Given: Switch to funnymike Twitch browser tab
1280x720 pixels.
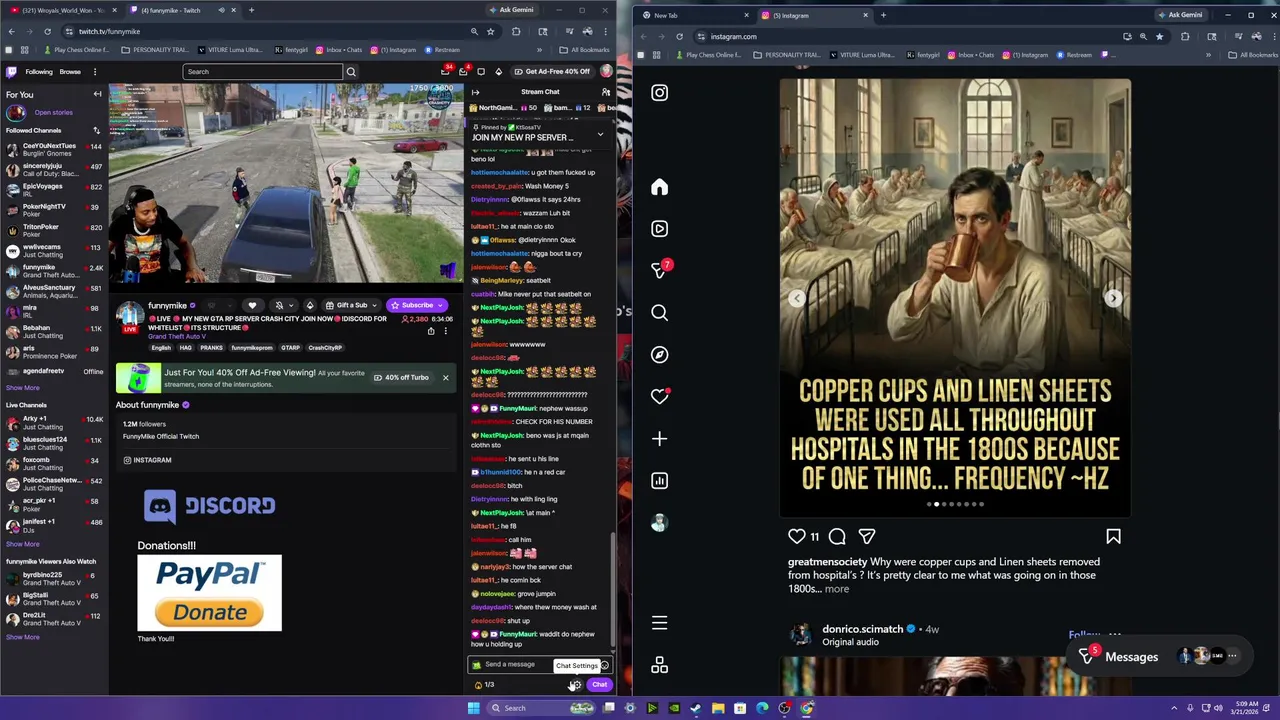Looking at the screenshot, I should (x=183, y=10).
